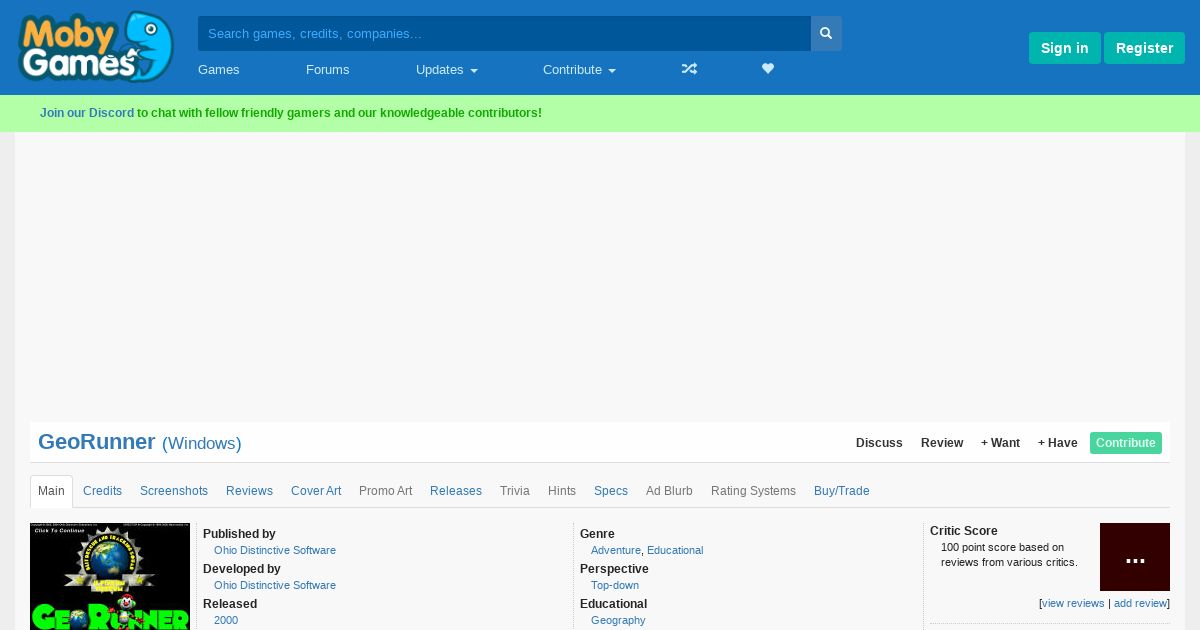Open the Ad Blurb tab

click(x=669, y=491)
